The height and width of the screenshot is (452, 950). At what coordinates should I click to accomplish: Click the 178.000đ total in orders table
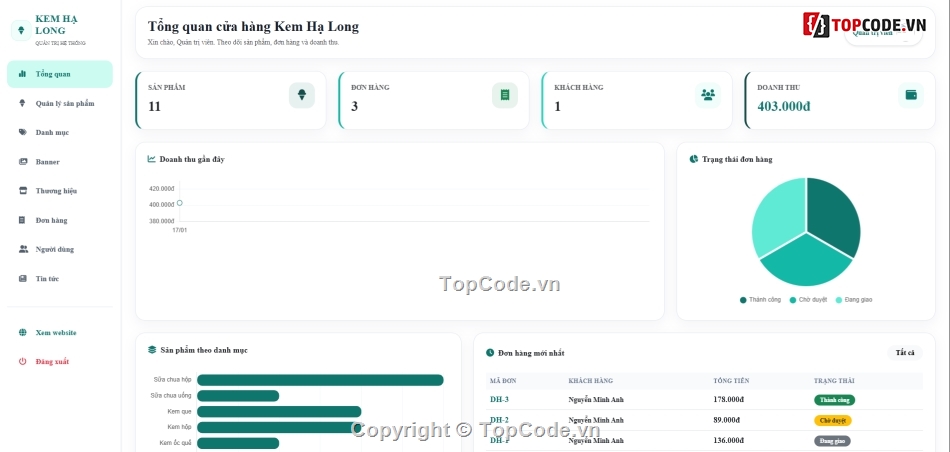coord(729,400)
